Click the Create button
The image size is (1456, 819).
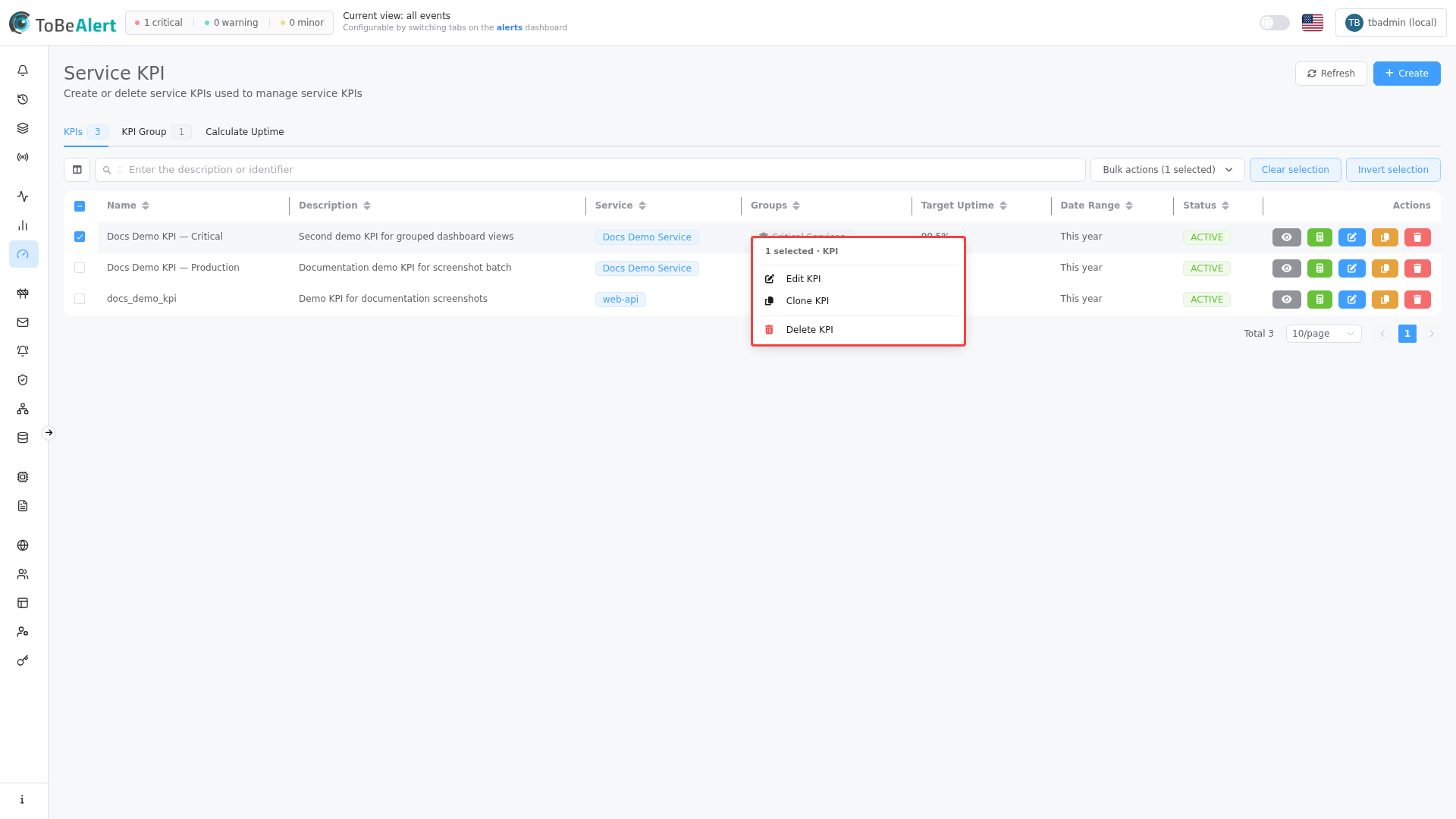click(1407, 74)
